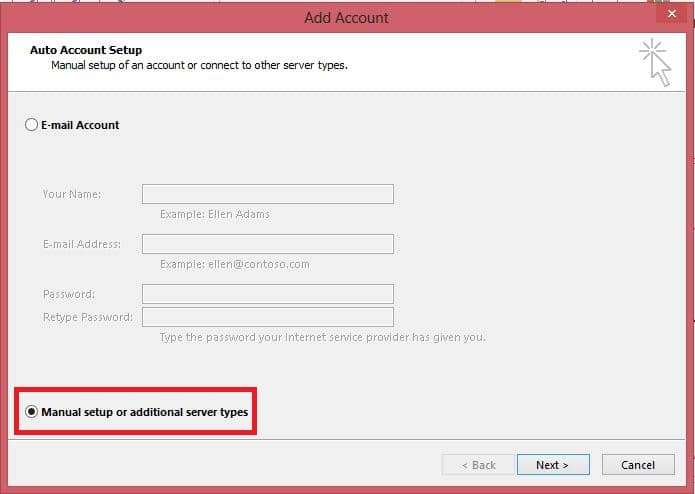Select the Retype Password input box
The width and height of the screenshot is (695, 494).
(267, 317)
